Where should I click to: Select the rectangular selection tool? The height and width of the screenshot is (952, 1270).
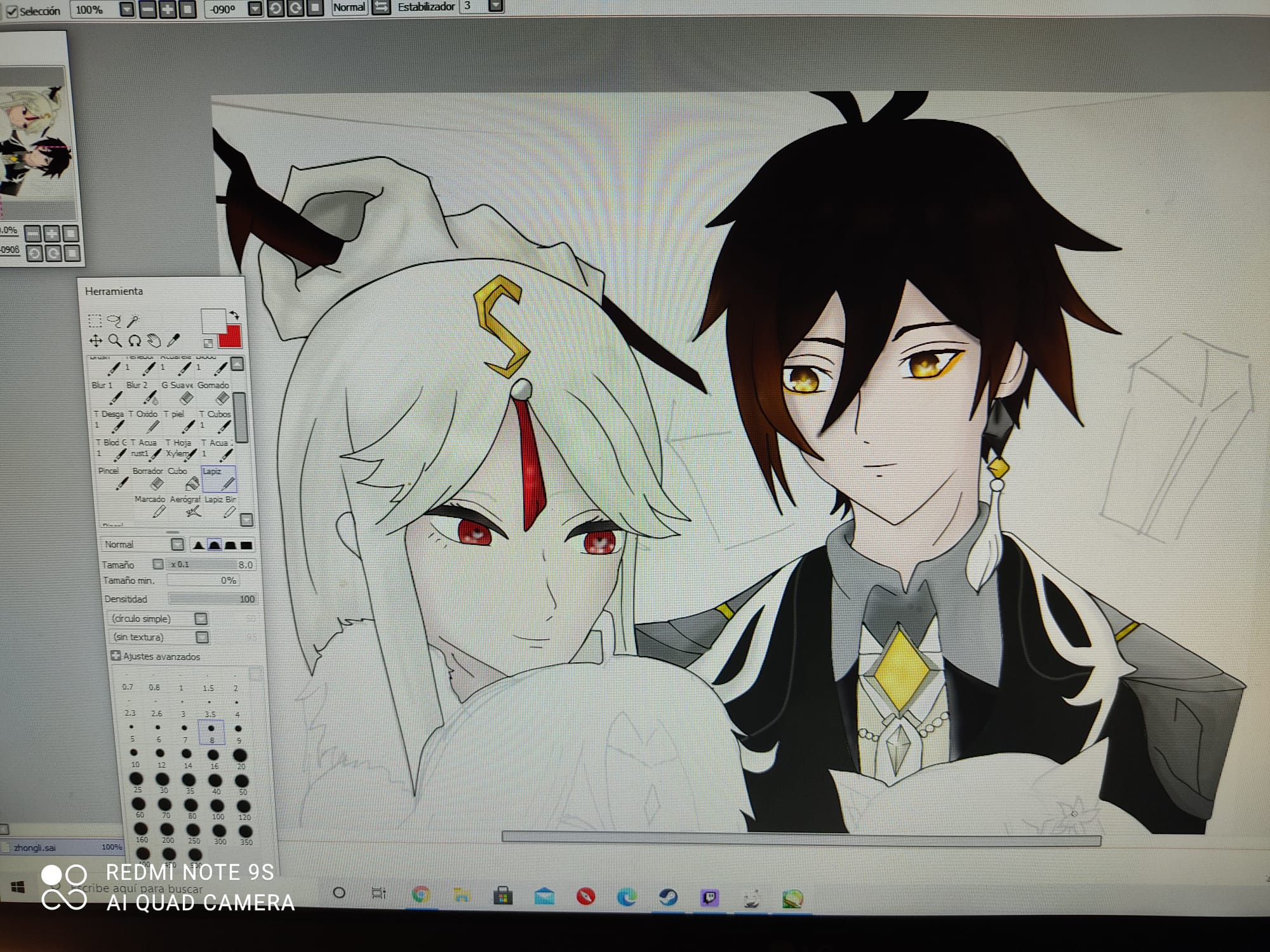click(95, 321)
